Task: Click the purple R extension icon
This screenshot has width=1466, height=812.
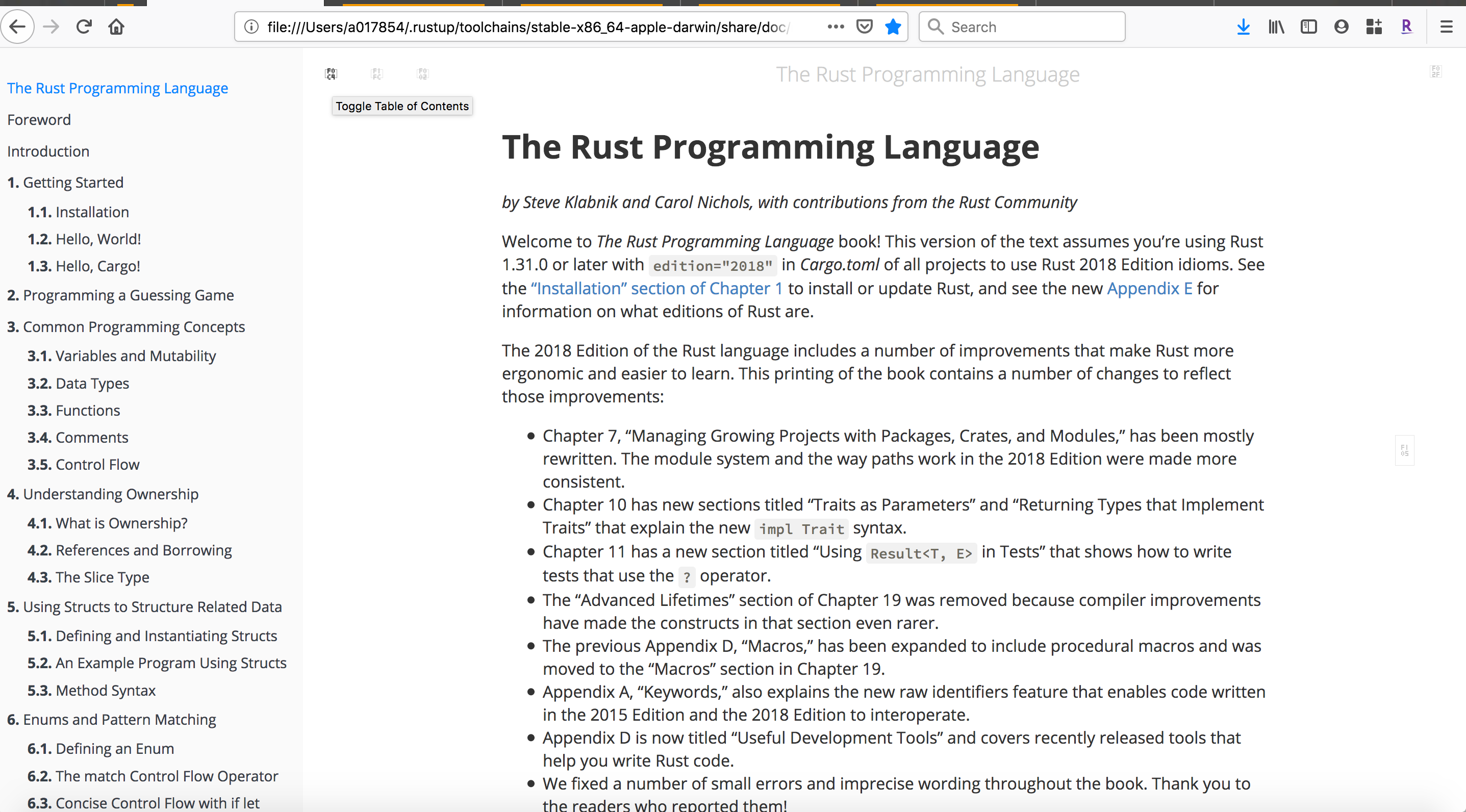Action: (1407, 26)
